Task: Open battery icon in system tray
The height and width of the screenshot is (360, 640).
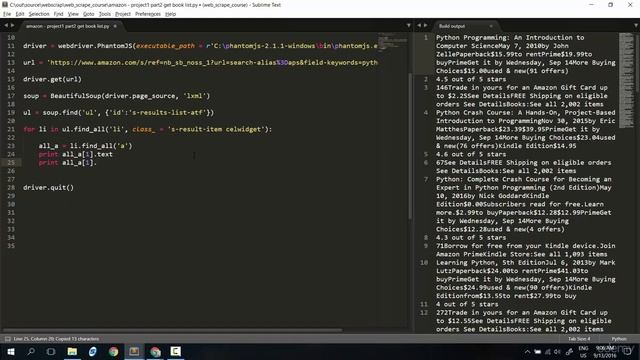Action: pos(538,352)
